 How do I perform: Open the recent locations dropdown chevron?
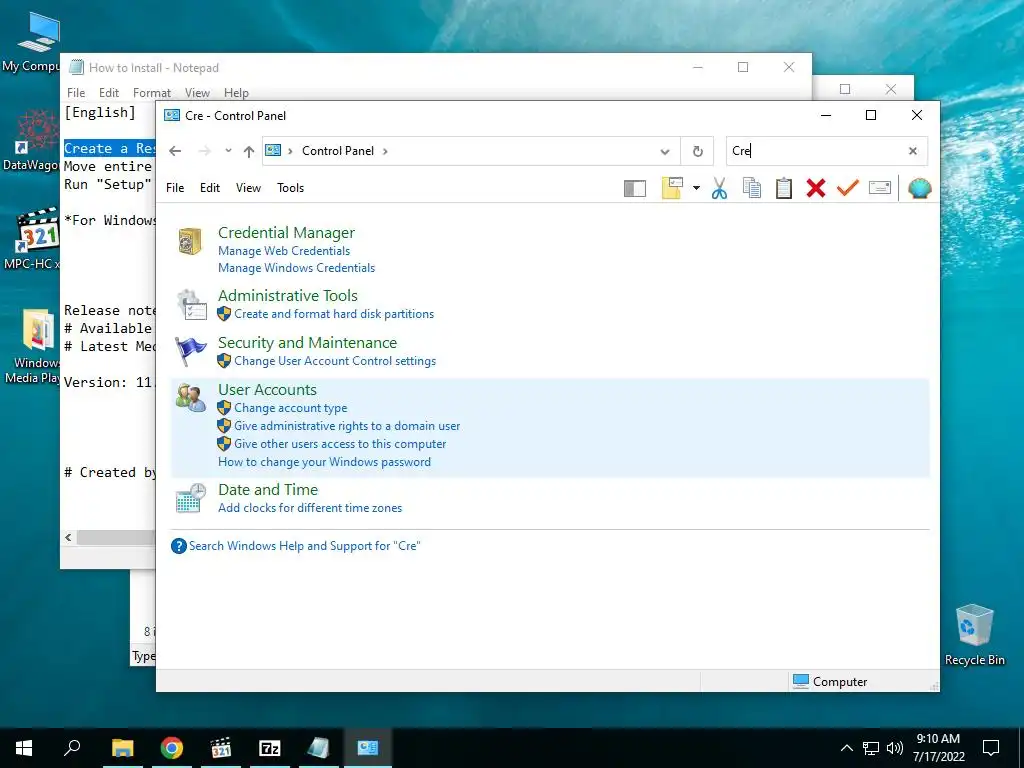pyautogui.click(x=228, y=151)
